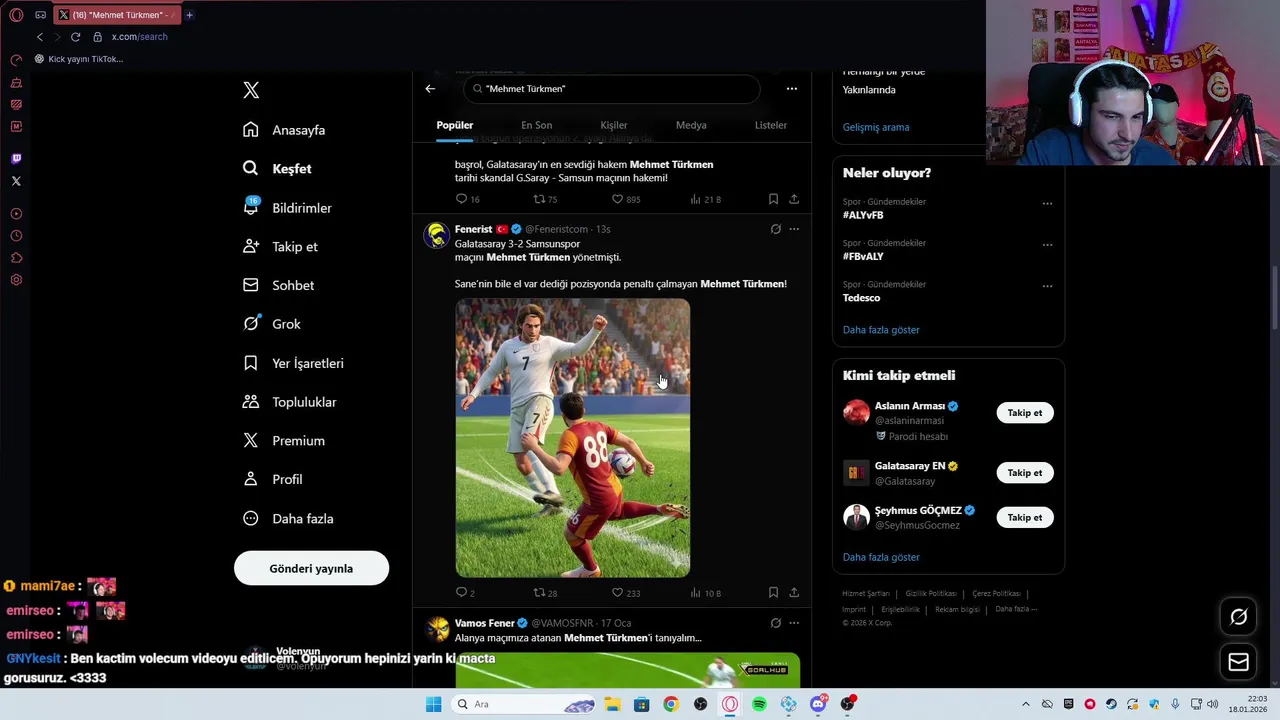
Task: Open Discord from the taskbar
Action: (818, 704)
